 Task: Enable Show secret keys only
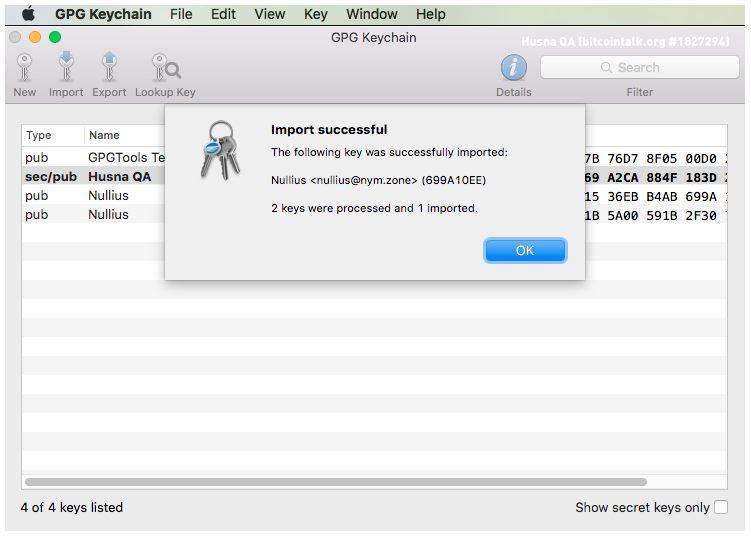pos(720,507)
